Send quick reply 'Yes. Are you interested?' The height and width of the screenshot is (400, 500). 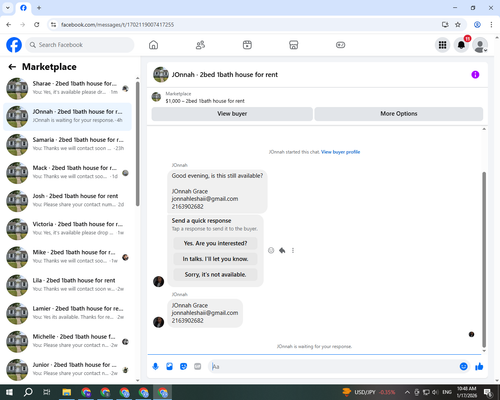215,243
